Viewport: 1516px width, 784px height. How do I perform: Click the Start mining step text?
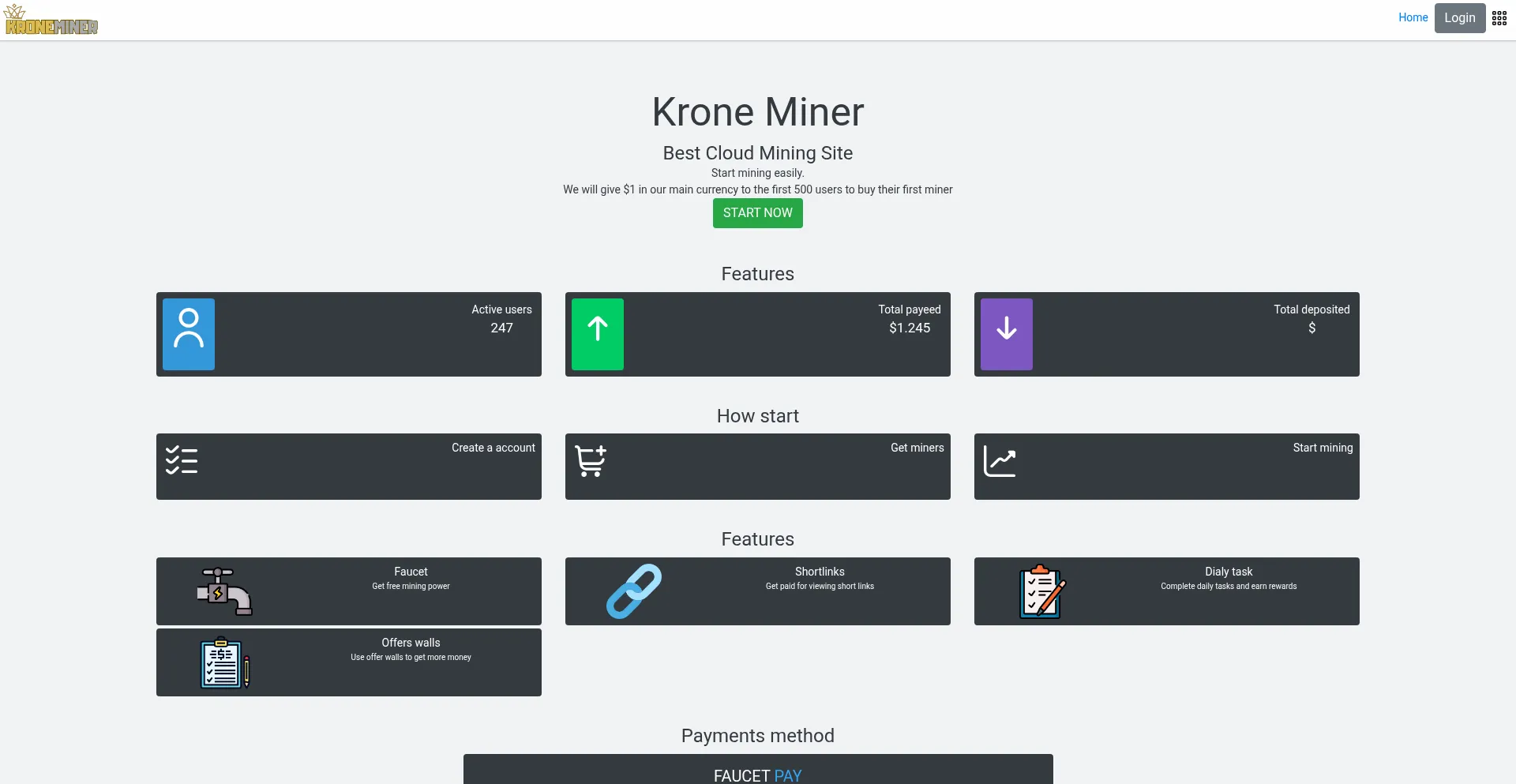tap(1323, 448)
